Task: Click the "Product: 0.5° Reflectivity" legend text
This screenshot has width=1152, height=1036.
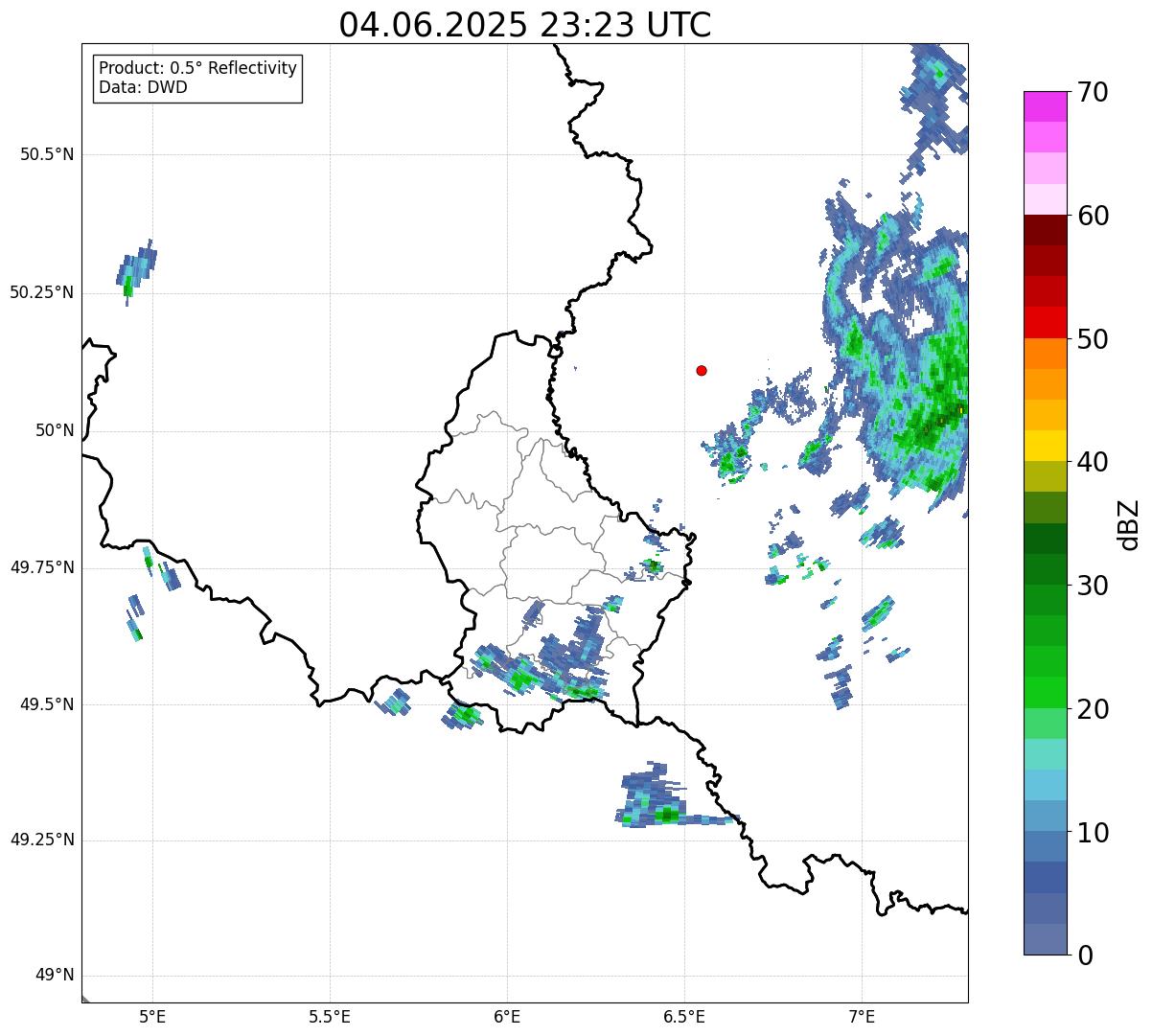Action: pos(198,69)
